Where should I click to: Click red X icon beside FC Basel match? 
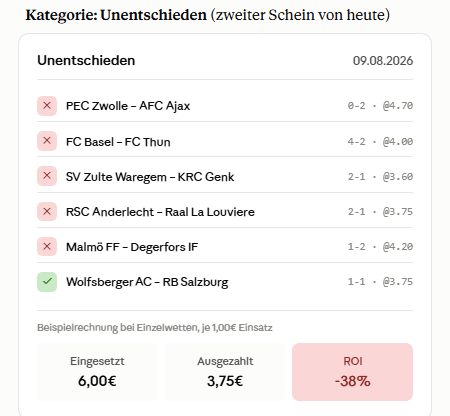click(x=47, y=141)
